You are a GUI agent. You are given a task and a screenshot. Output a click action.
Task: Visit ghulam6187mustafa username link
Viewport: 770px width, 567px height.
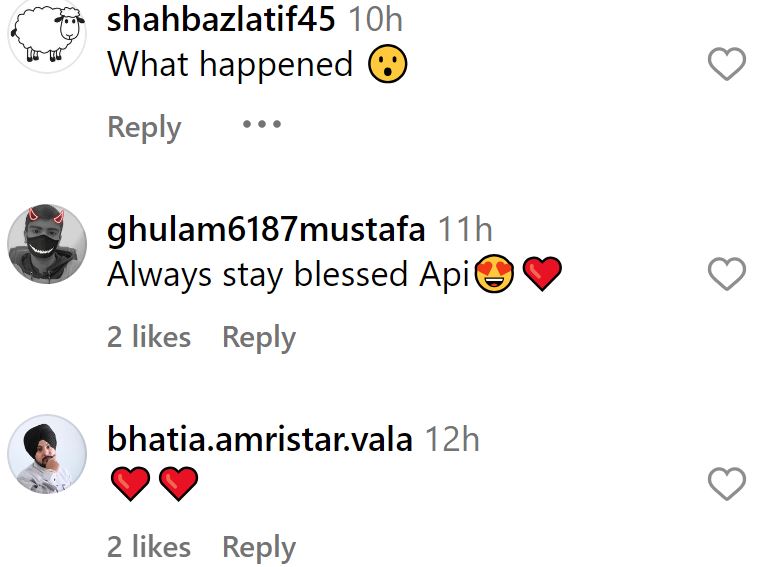(266, 229)
